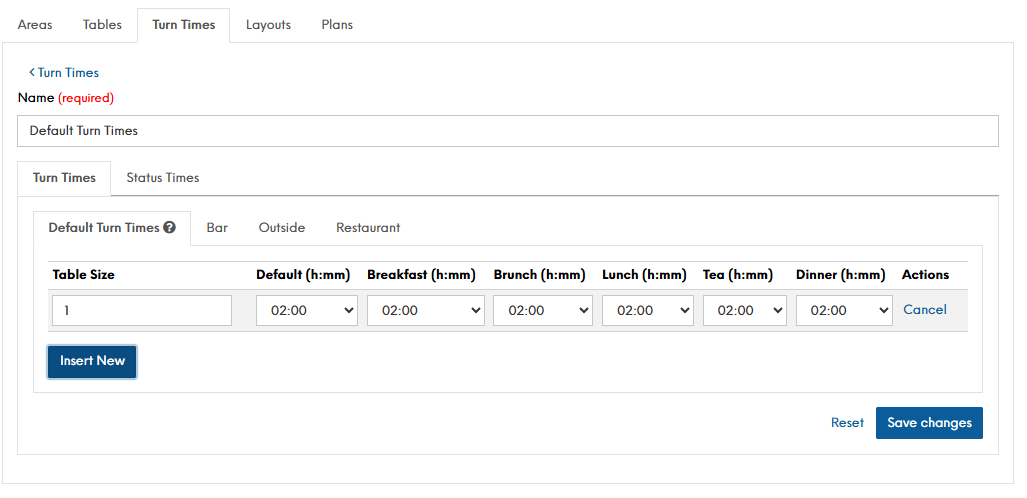The height and width of the screenshot is (498, 1027).
Task: Expand the Breakfast turn time dropdown
Action: (x=425, y=311)
